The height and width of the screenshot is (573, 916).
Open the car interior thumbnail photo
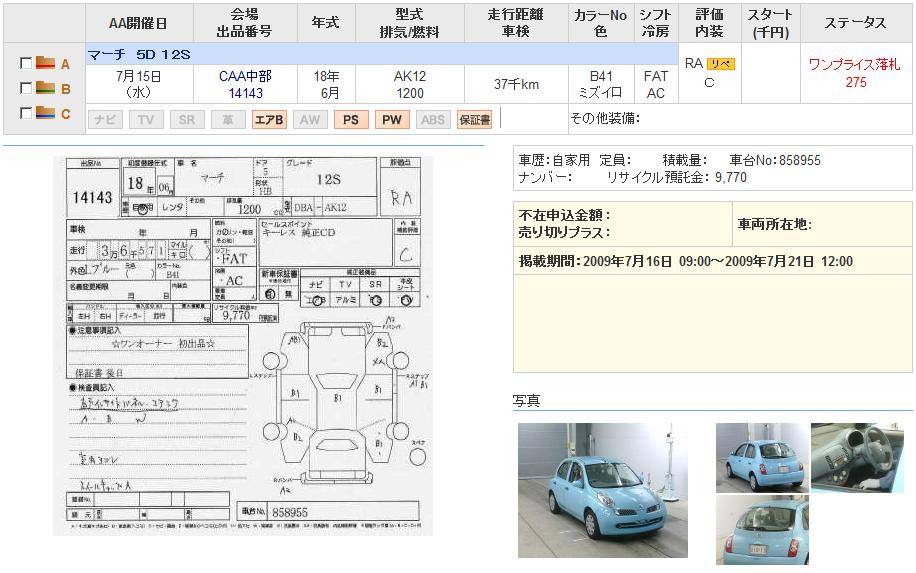857,457
